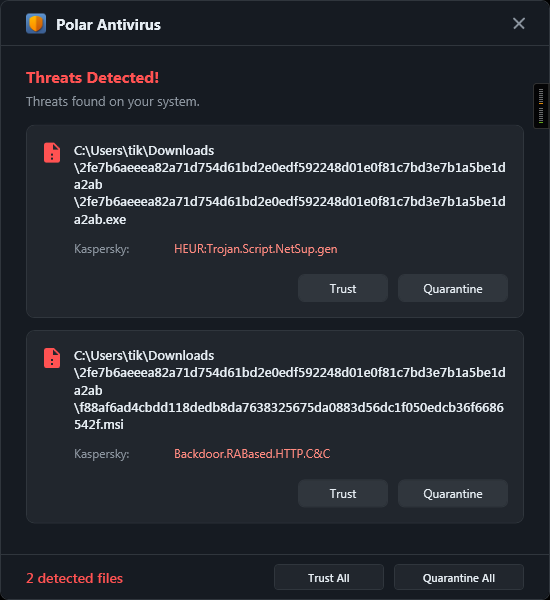The height and width of the screenshot is (600, 550).
Task: Quarantine the HEUR:Trojan.Script.NetSup.gen file
Action: click(x=453, y=288)
